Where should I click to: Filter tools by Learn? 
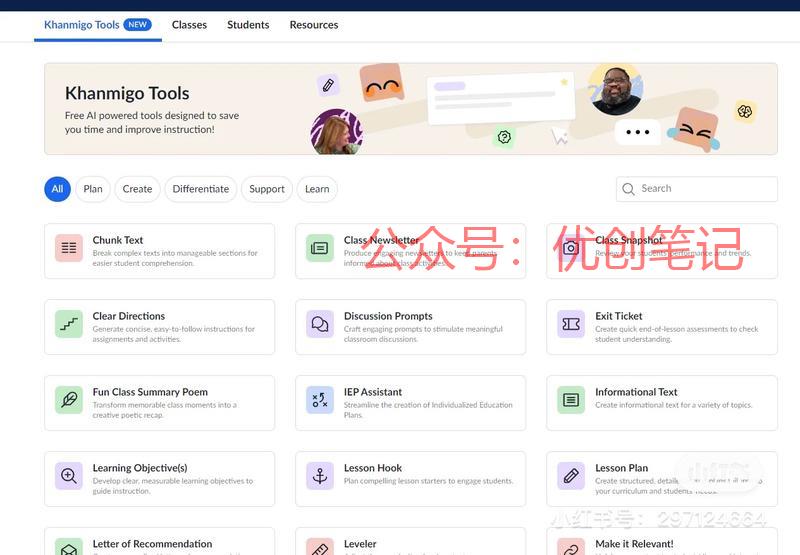click(317, 189)
